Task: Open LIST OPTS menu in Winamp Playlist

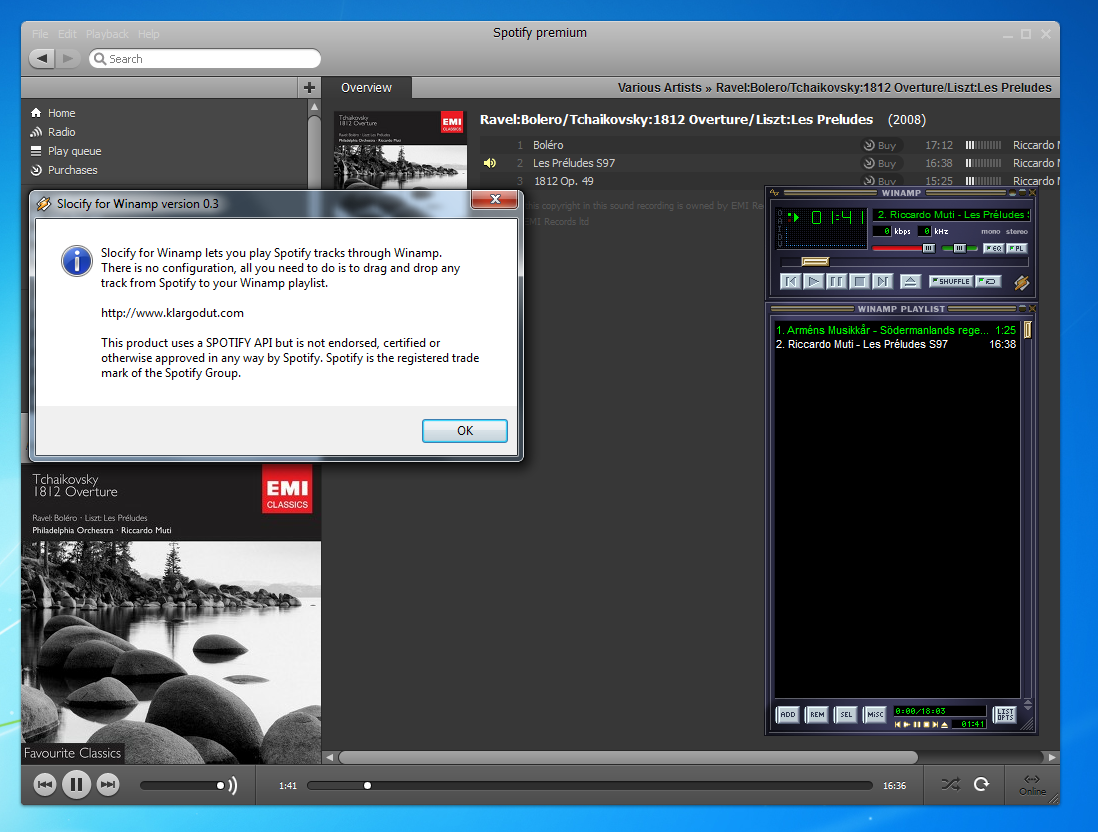Action: click(x=1005, y=714)
